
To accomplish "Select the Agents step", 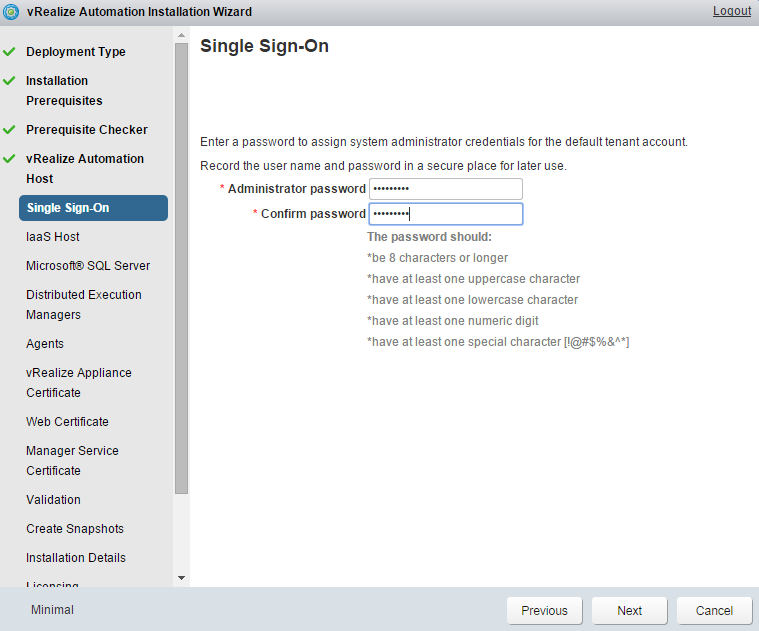I will point(44,344).
